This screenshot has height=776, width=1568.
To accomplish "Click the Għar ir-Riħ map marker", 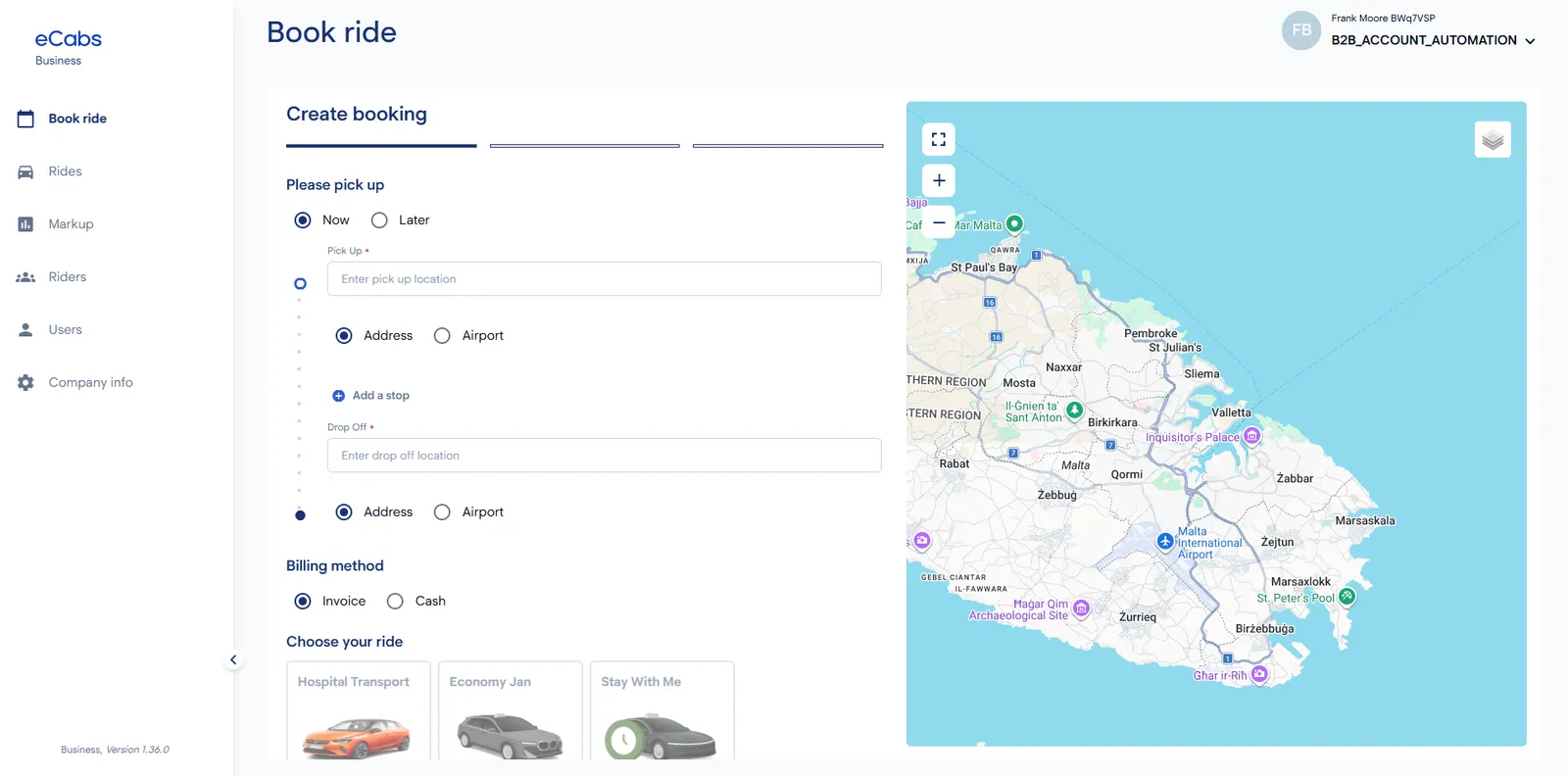I will pos(1259,674).
